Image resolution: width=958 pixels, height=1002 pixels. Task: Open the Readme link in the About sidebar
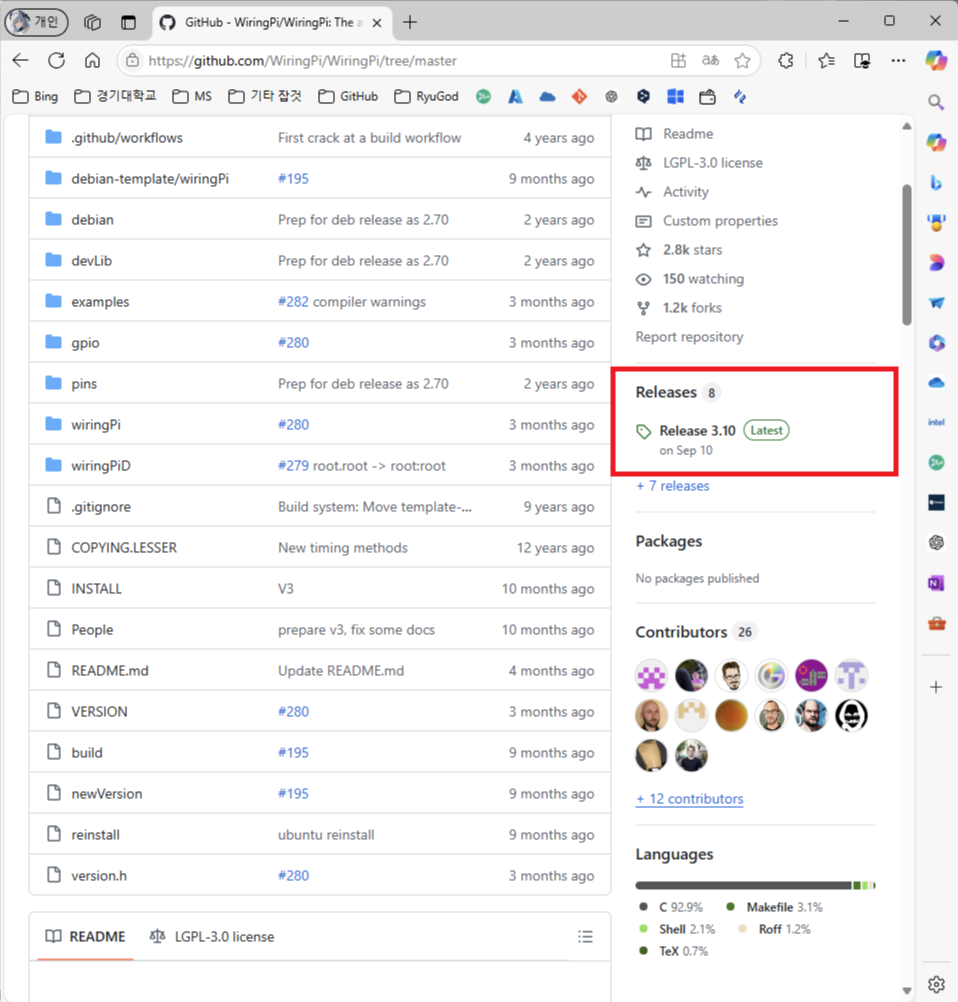click(x=675, y=134)
